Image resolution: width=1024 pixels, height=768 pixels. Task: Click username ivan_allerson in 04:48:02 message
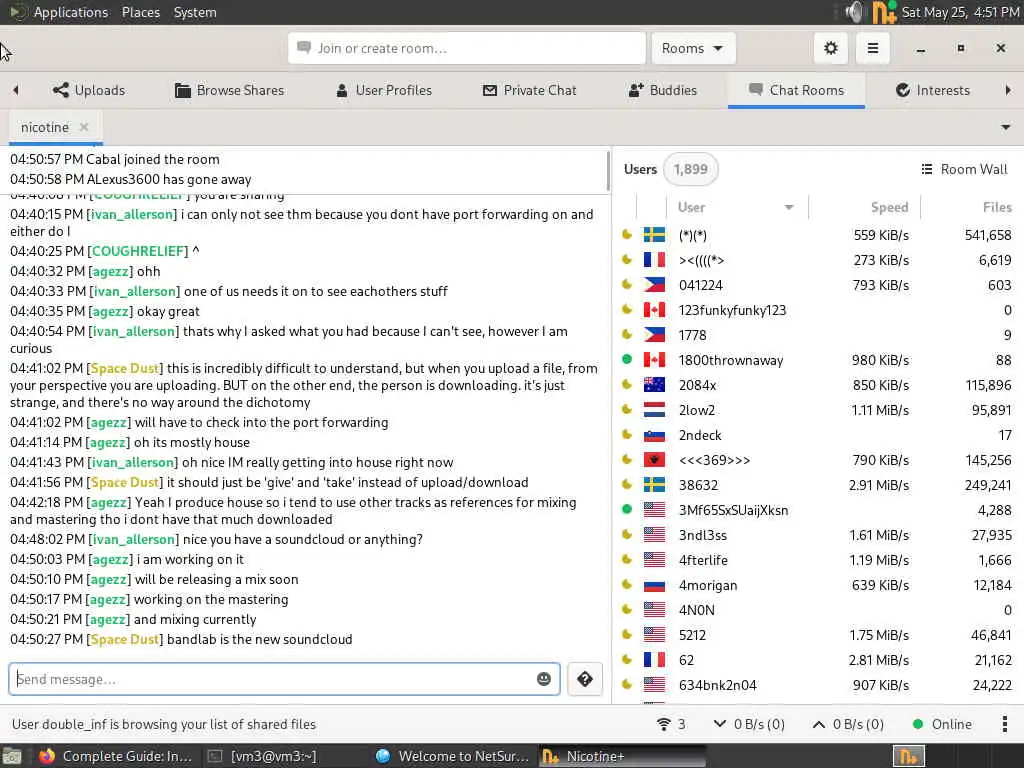coord(133,539)
